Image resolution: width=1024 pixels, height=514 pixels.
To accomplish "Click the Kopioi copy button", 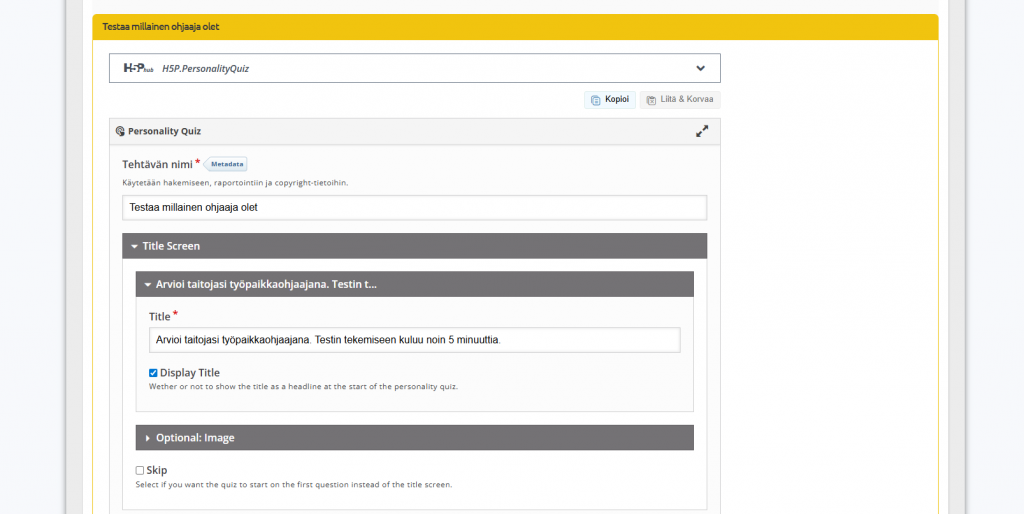I will [610, 100].
